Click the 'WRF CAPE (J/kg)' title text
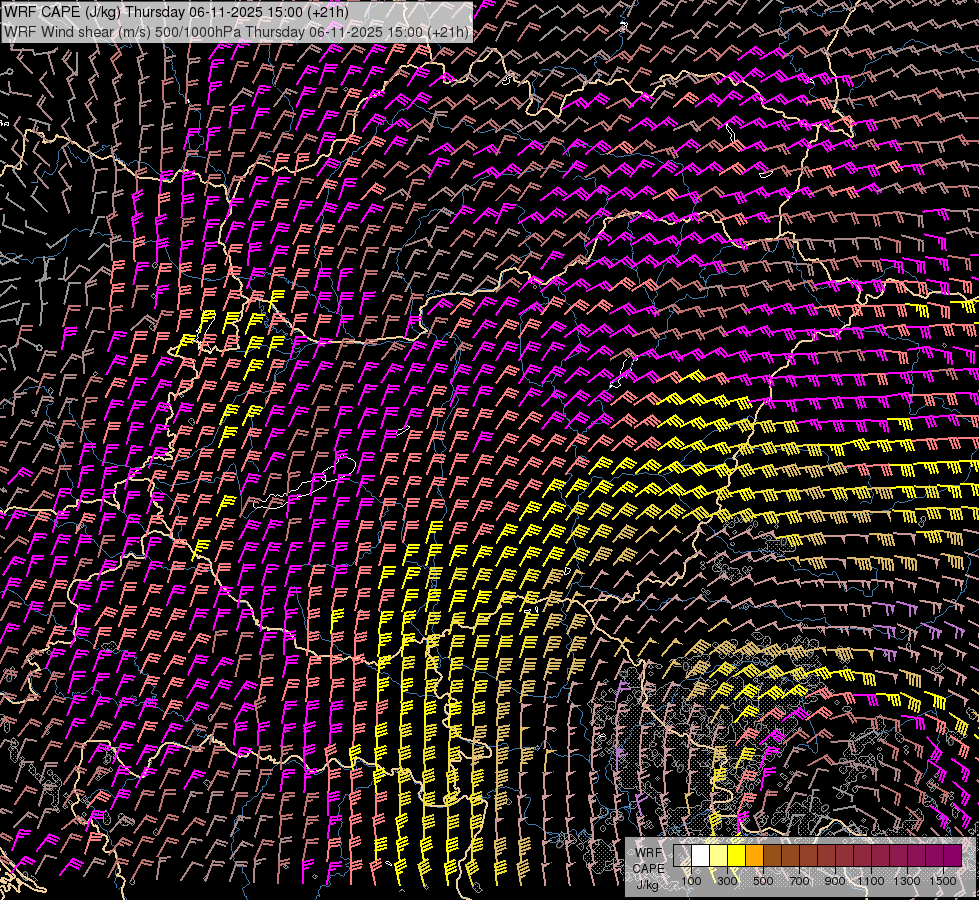The image size is (979, 900). click(64, 12)
